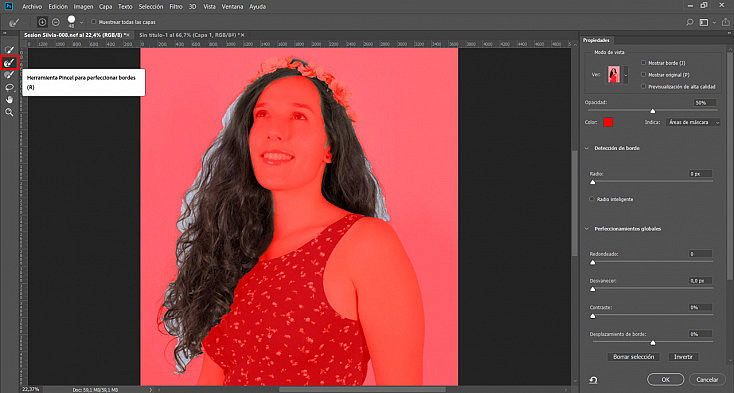The height and width of the screenshot is (393, 734).
Task: Click the current tool preset icon
Action: tap(14, 22)
